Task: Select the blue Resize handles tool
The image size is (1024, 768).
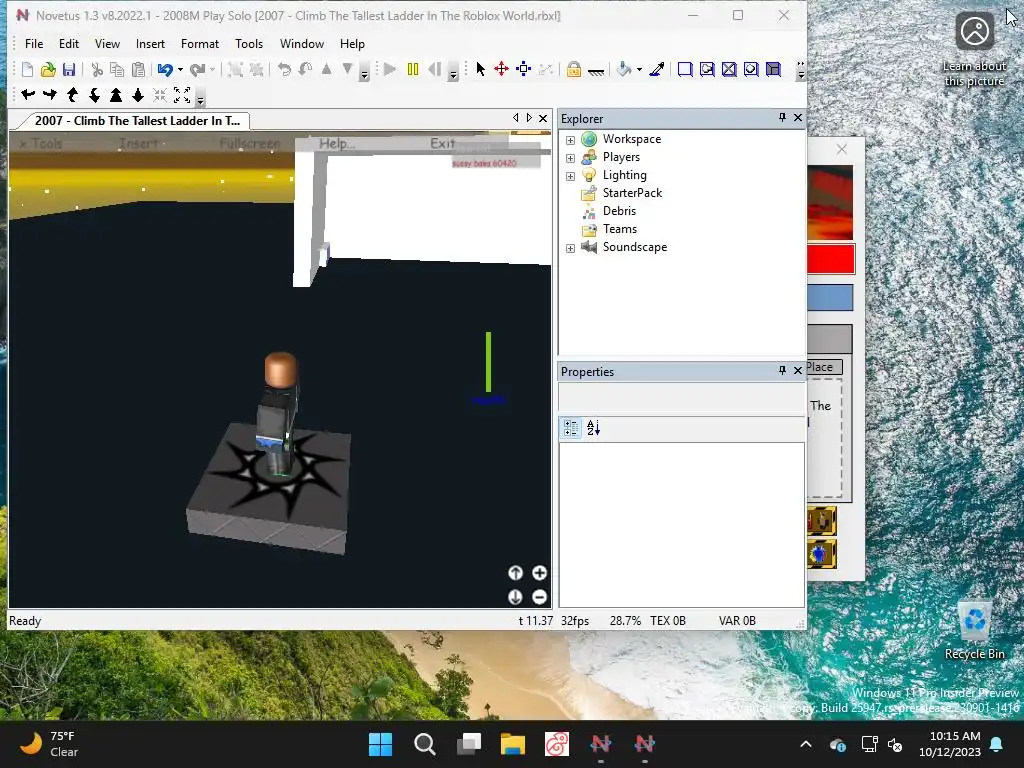Action: click(523, 69)
